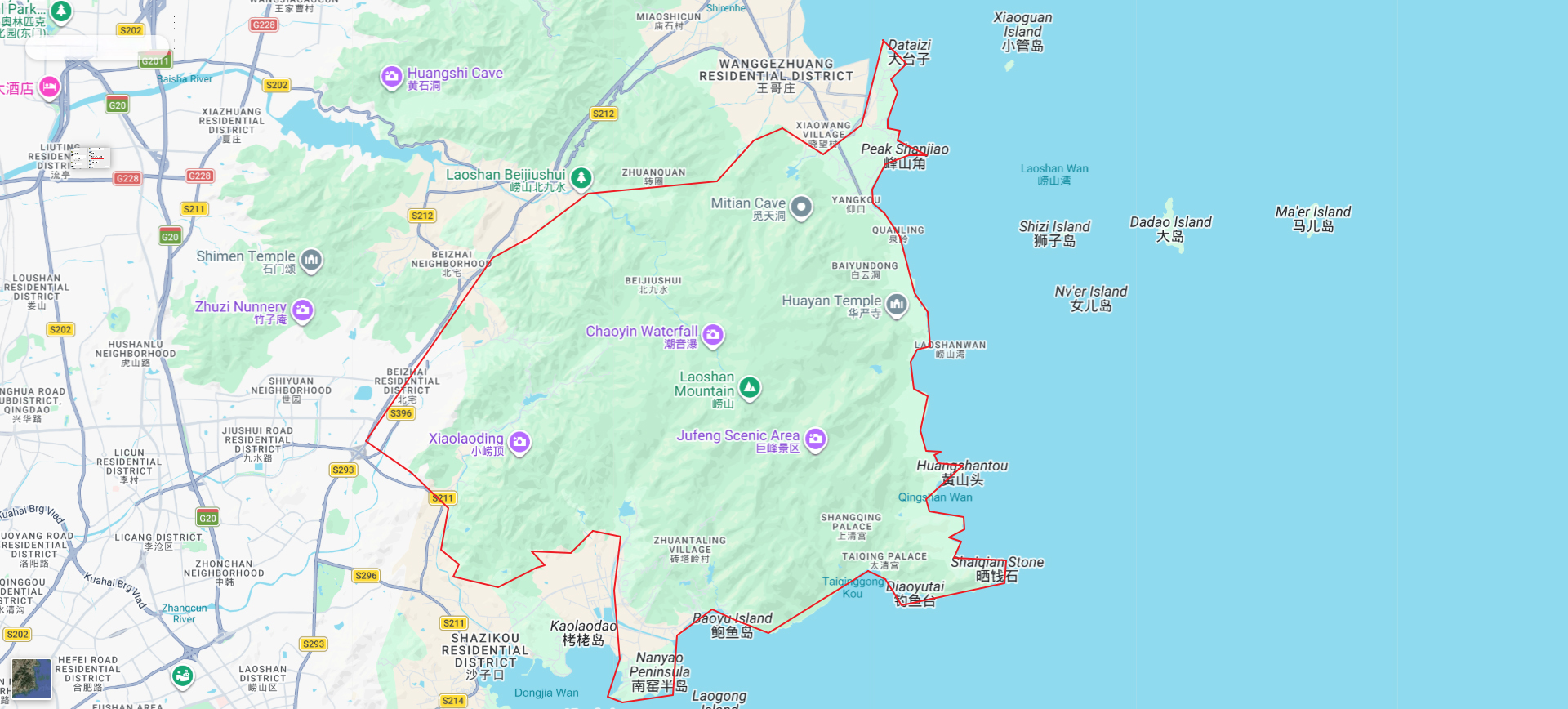The image size is (1568, 709).
Task: Click the S296 highway shield
Action: point(366,575)
